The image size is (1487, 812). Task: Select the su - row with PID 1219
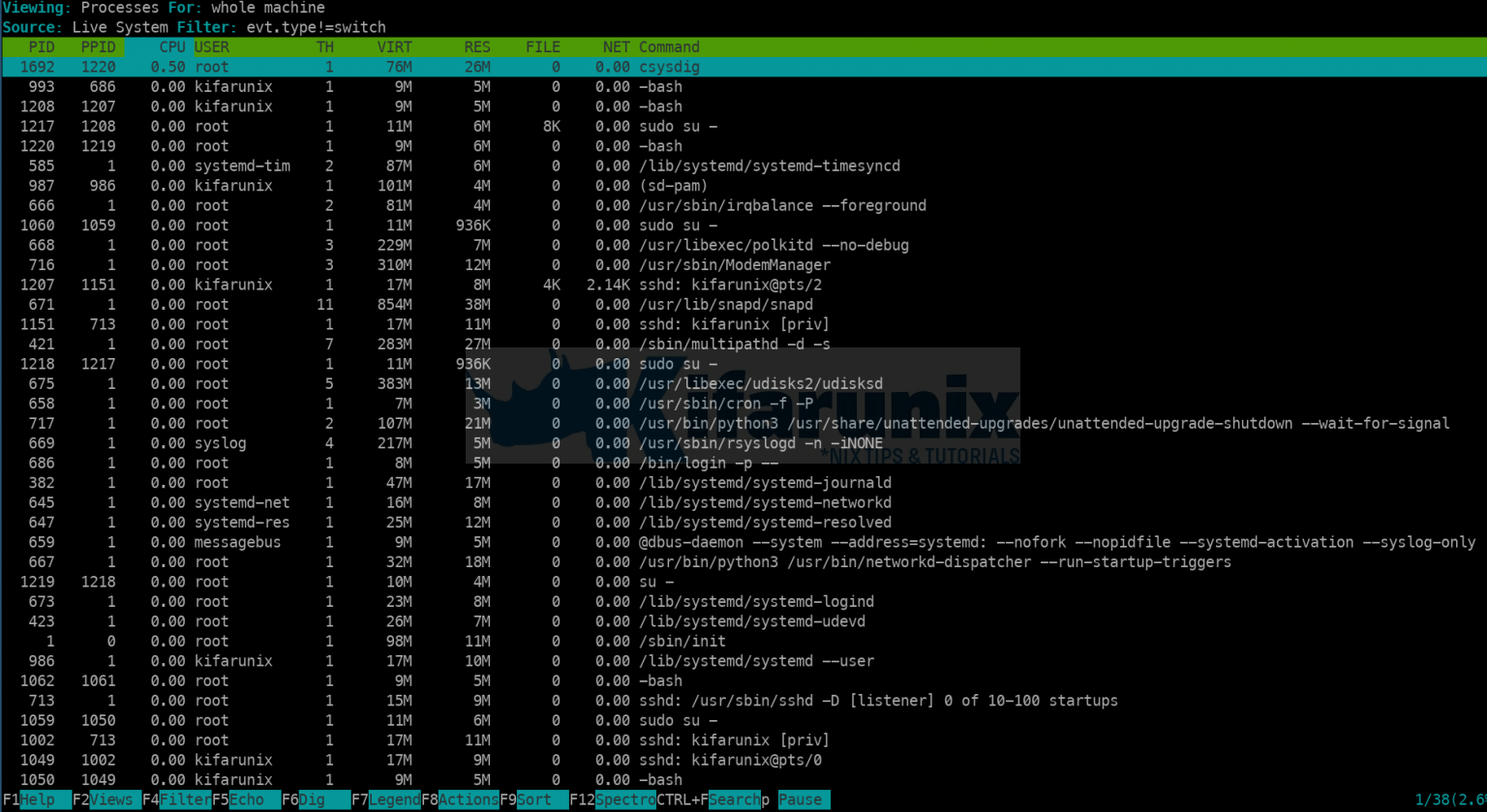pos(743,582)
